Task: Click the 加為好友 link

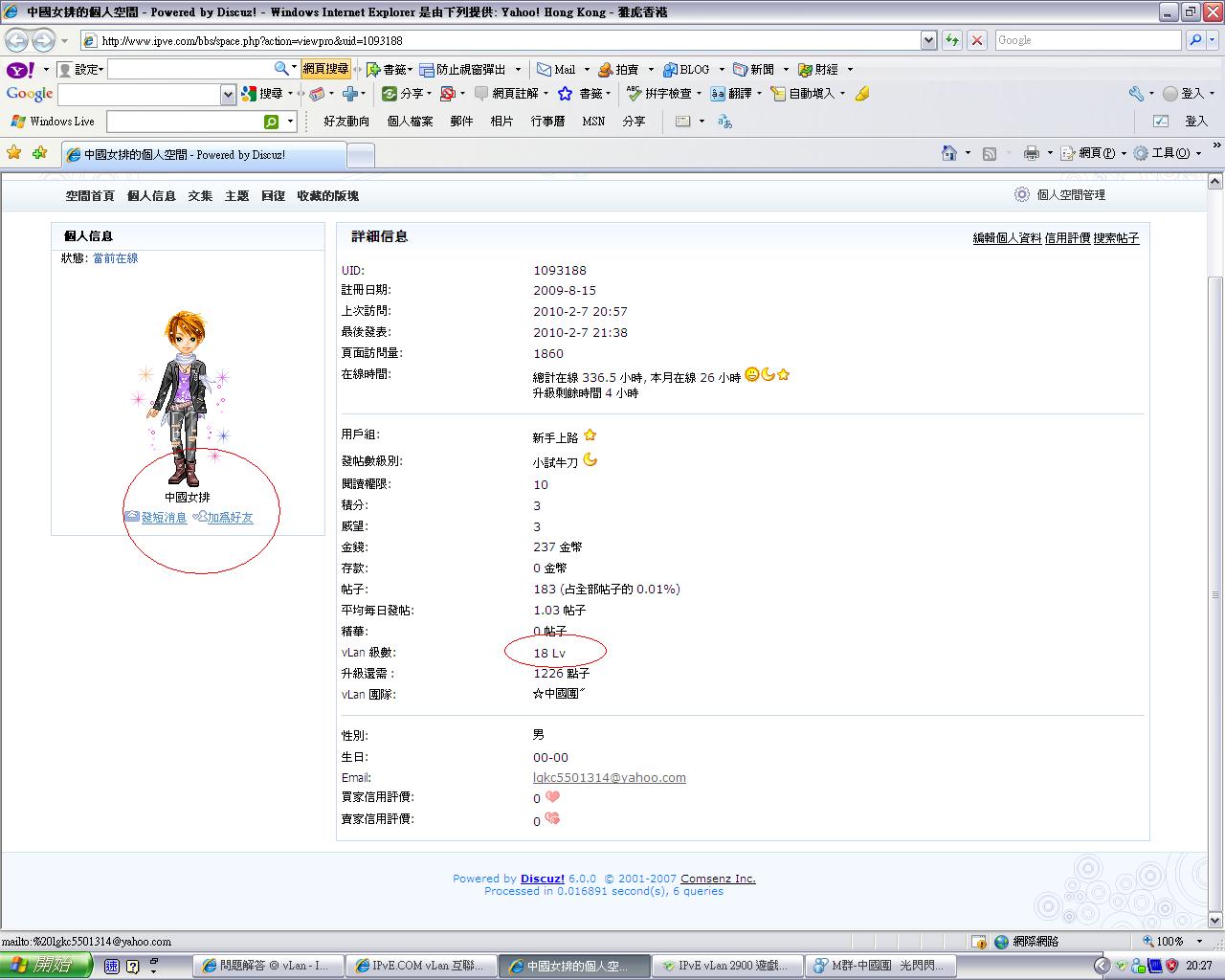Action: point(230,517)
